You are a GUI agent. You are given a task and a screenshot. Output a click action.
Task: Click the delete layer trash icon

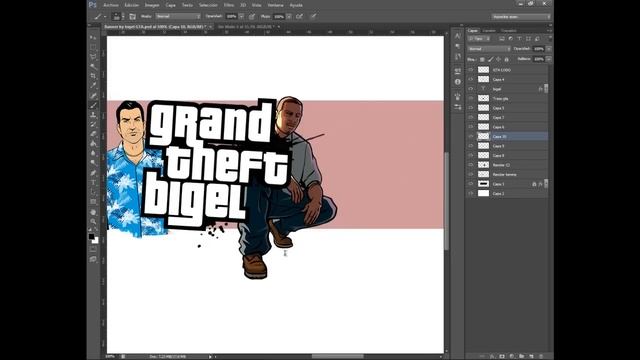click(541, 356)
